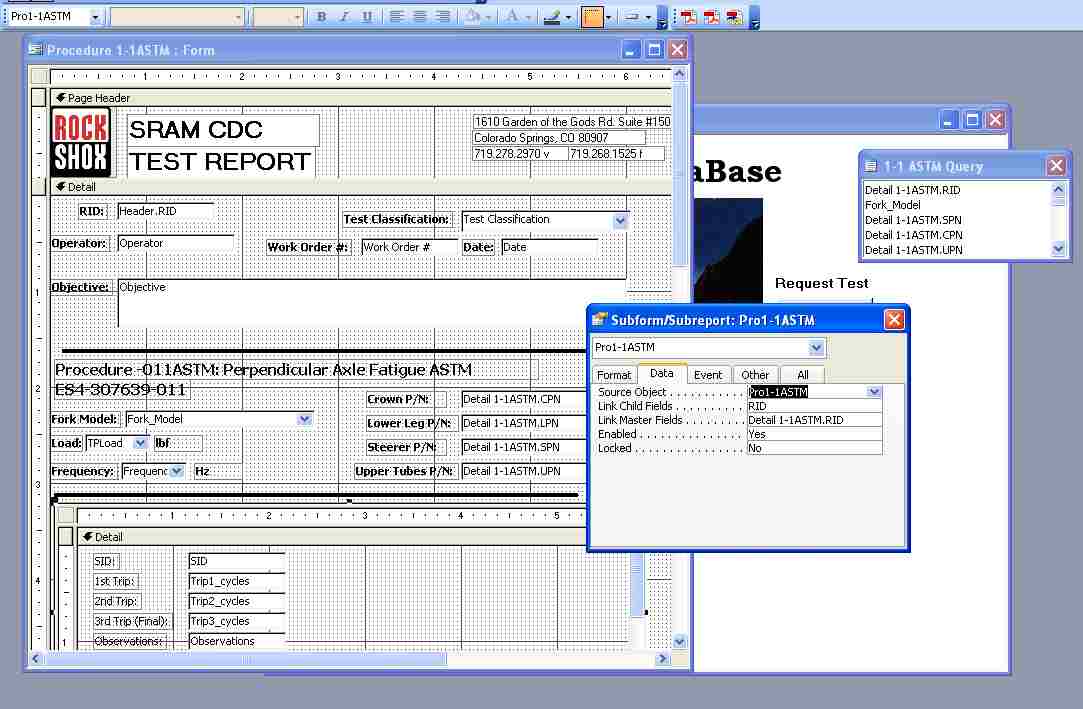Click the form's vertical scrollbar down arrow
Screen dimensions: 1083x709
point(680,641)
